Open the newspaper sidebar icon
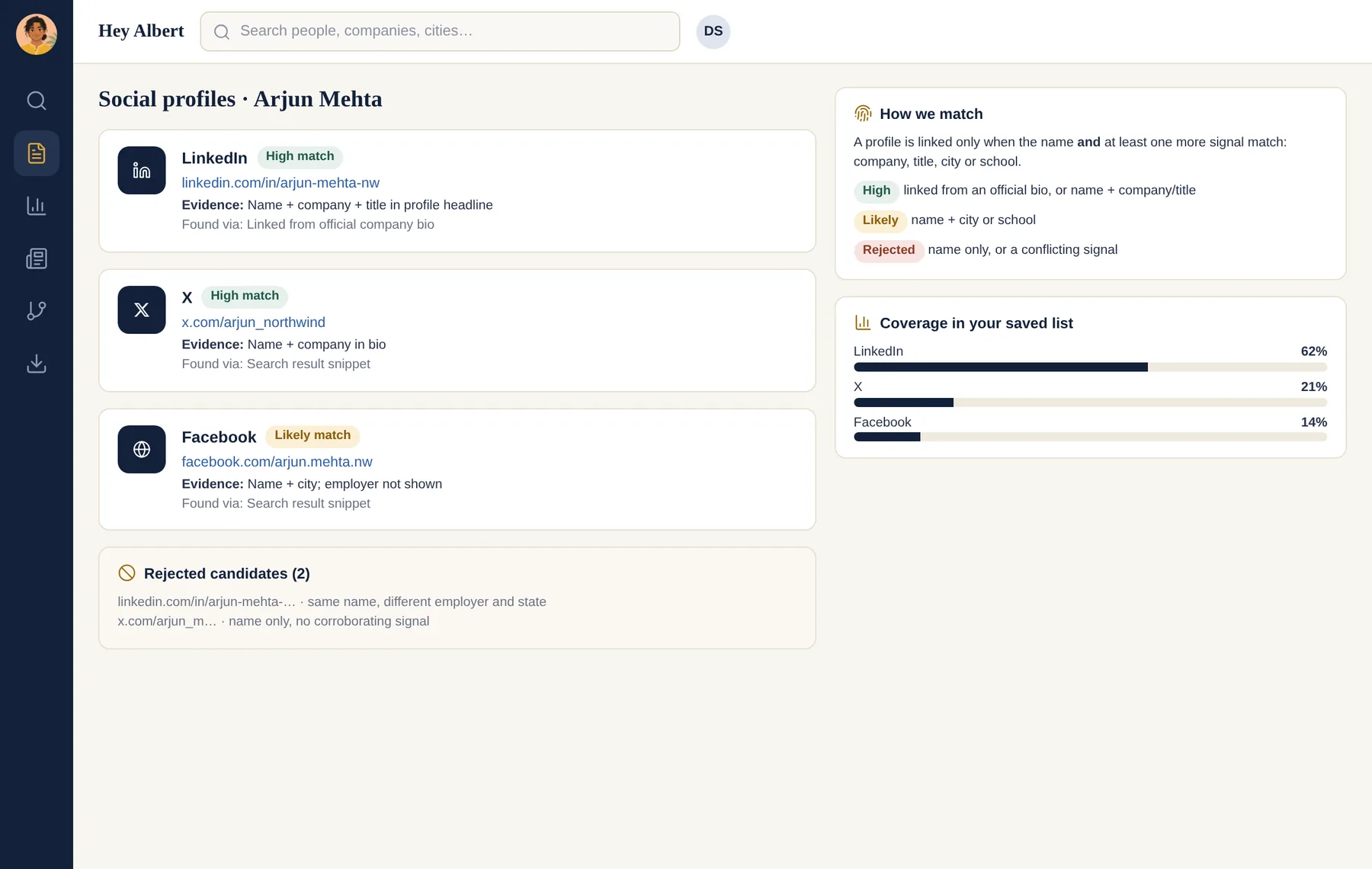The width and height of the screenshot is (1372, 869). (37, 258)
